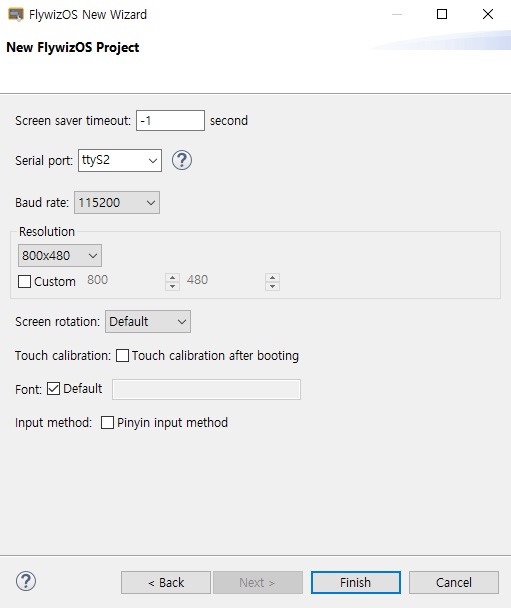Open the Baud rate 115200 dropdown
This screenshot has height=608, width=511.
117,202
